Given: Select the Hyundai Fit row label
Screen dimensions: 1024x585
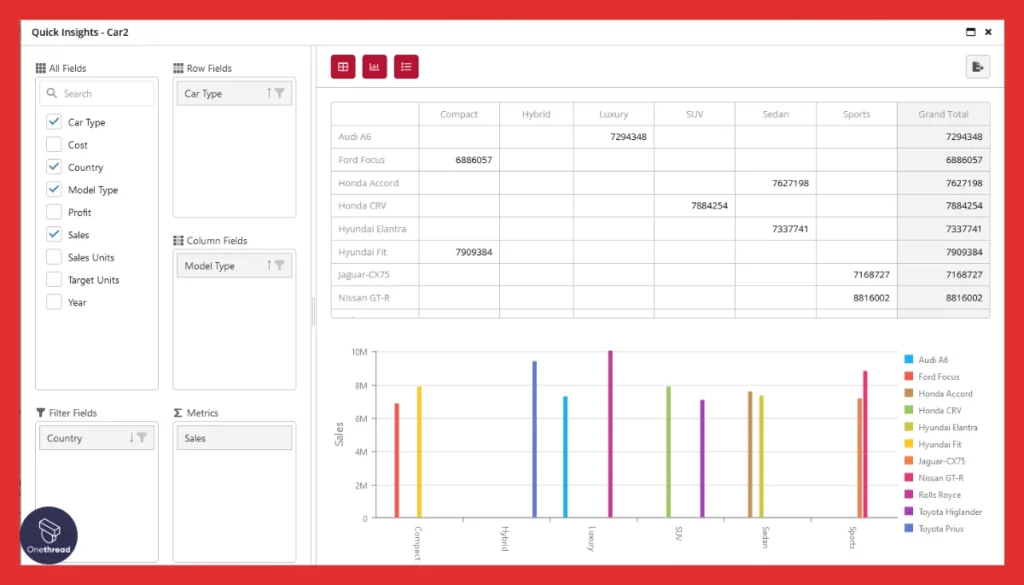Looking at the screenshot, I should [x=362, y=252].
